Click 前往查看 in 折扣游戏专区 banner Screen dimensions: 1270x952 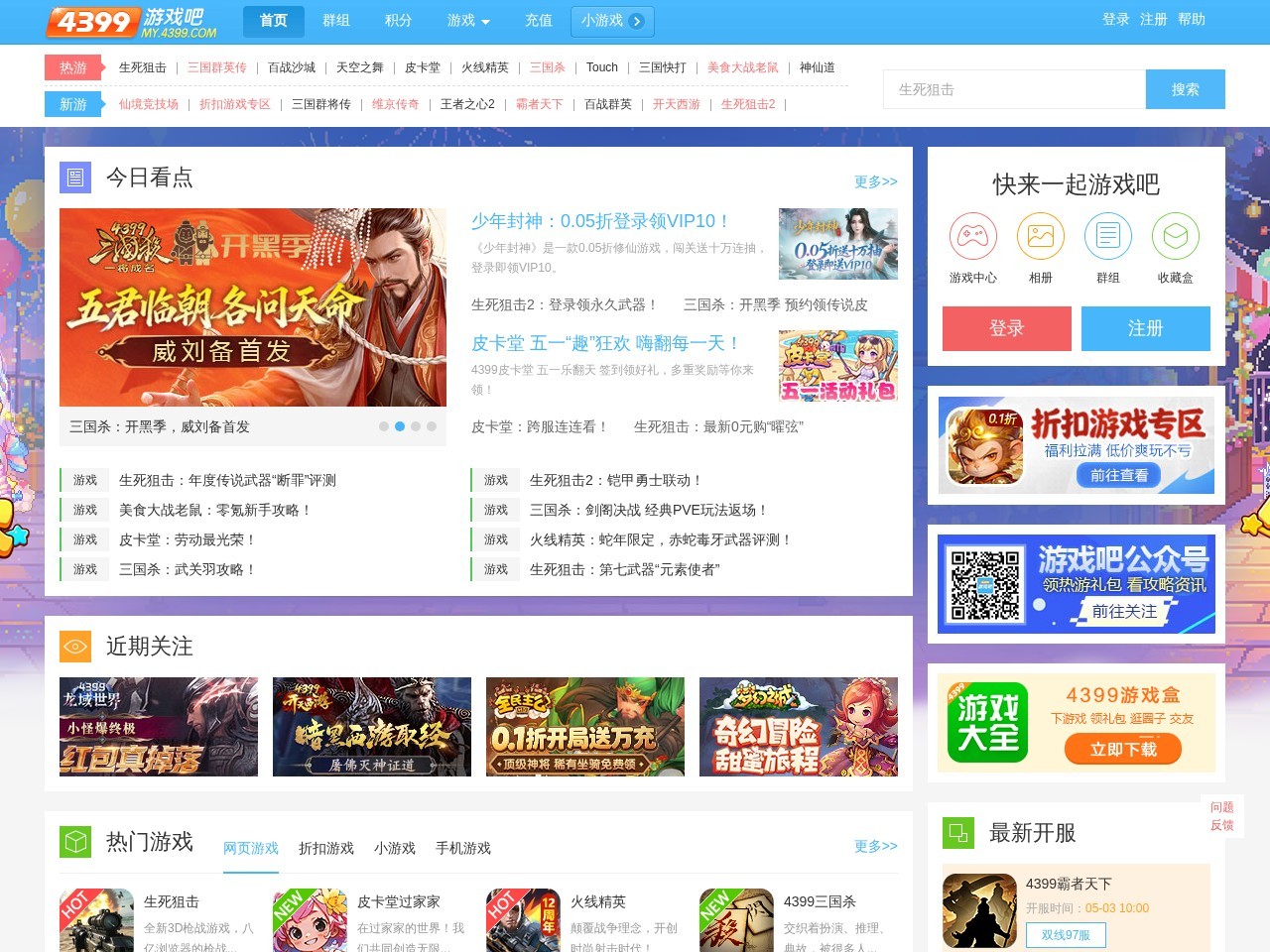pyautogui.click(x=1119, y=476)
